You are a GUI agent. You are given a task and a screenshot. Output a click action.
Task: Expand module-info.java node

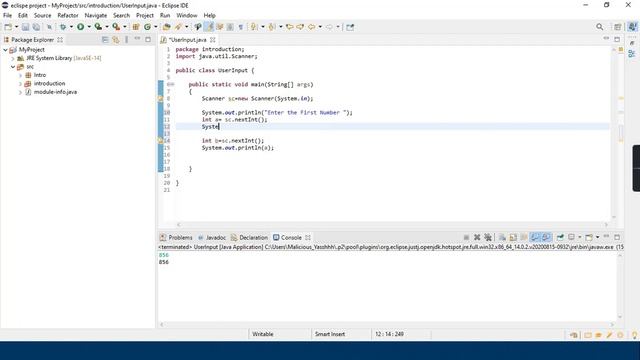[20, 92]
